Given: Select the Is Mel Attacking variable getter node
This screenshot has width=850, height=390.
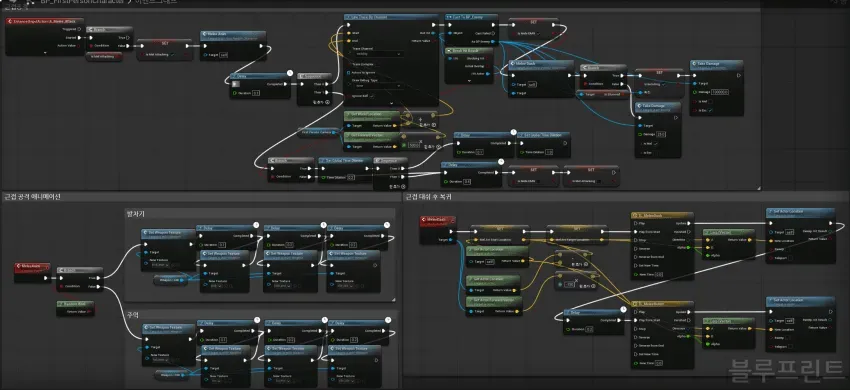Looking at the screenshot, I should [104, 56].
